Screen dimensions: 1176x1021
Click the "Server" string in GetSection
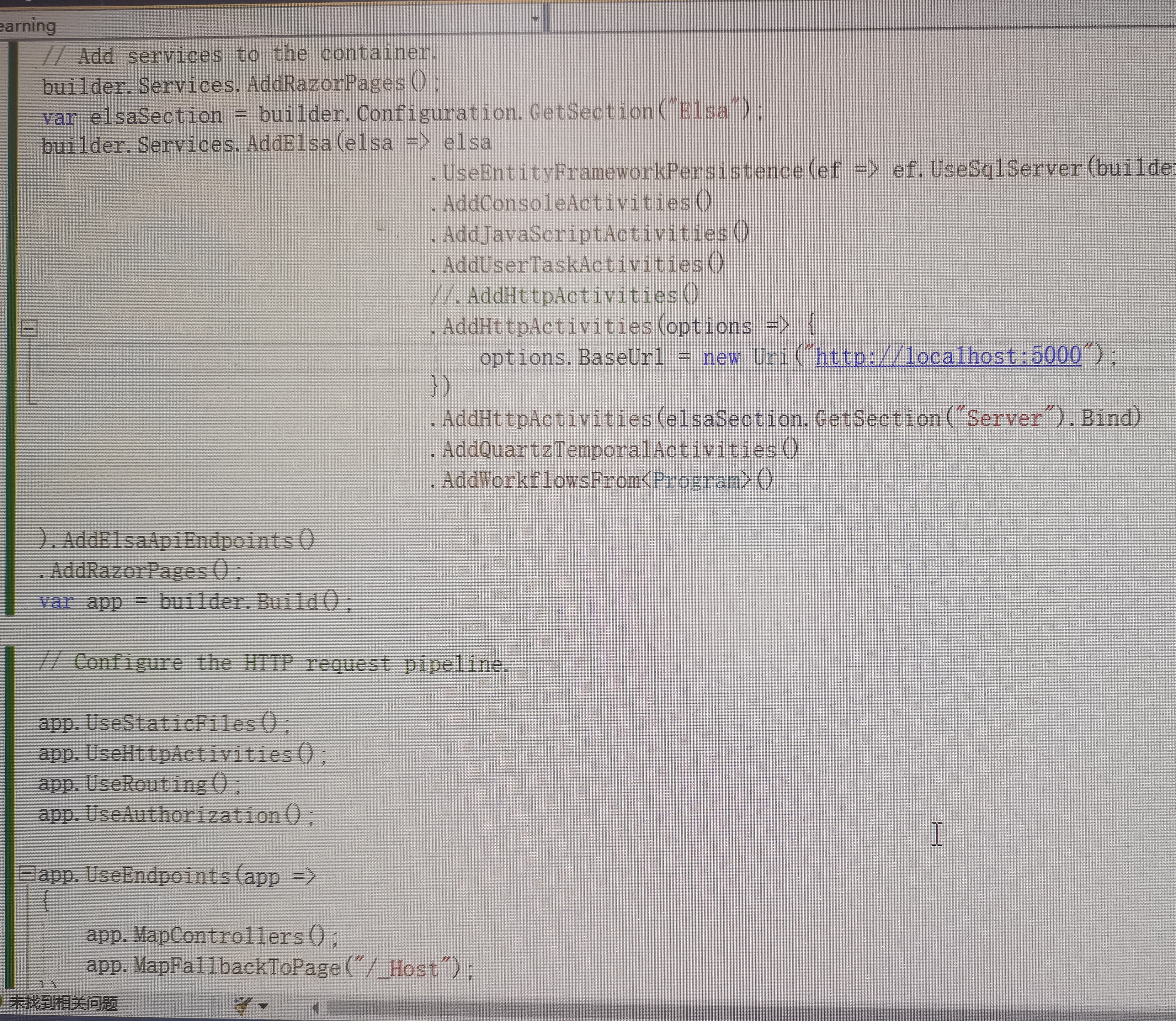click(x=1004, y=418)
